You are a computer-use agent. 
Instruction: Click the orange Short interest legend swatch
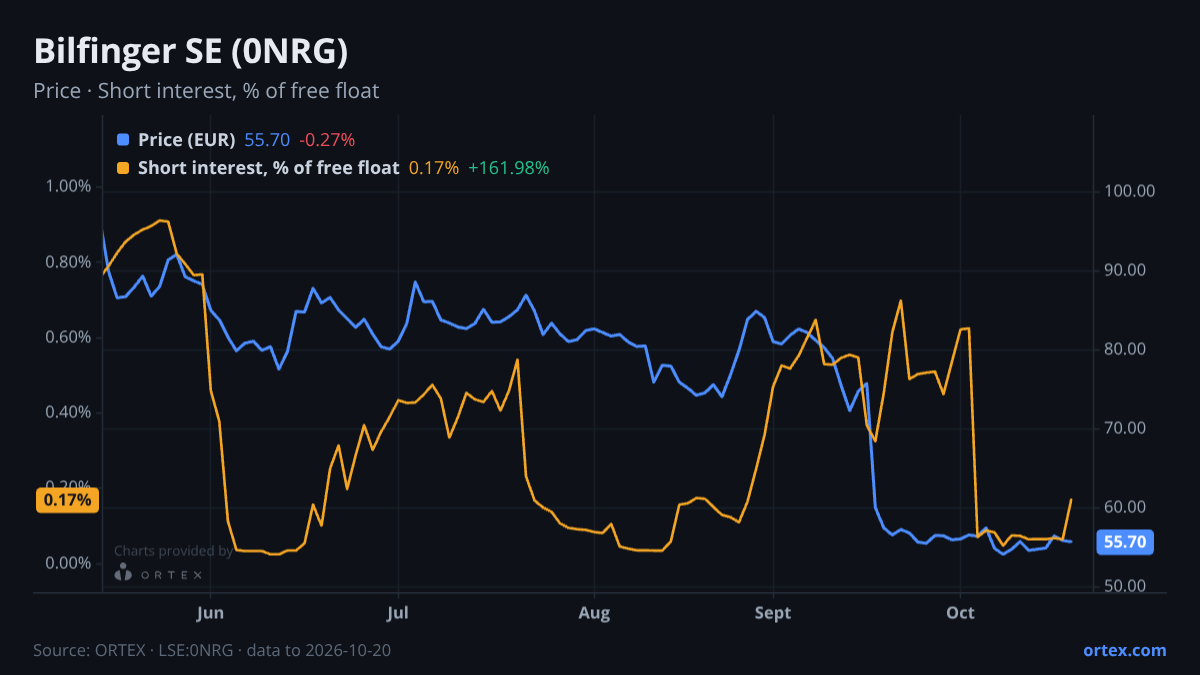click(x=123, y=168)
